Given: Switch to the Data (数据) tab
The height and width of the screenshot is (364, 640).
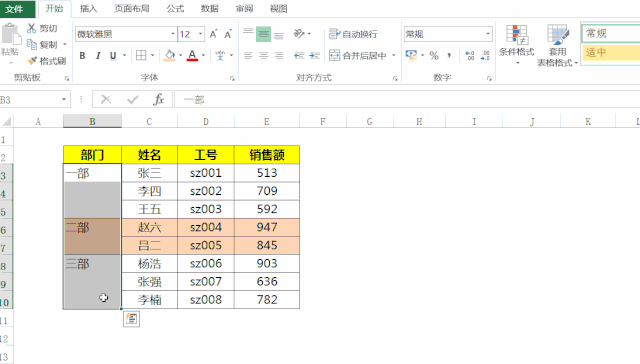Looking at the screenshot, I should [x=209, y=9].
